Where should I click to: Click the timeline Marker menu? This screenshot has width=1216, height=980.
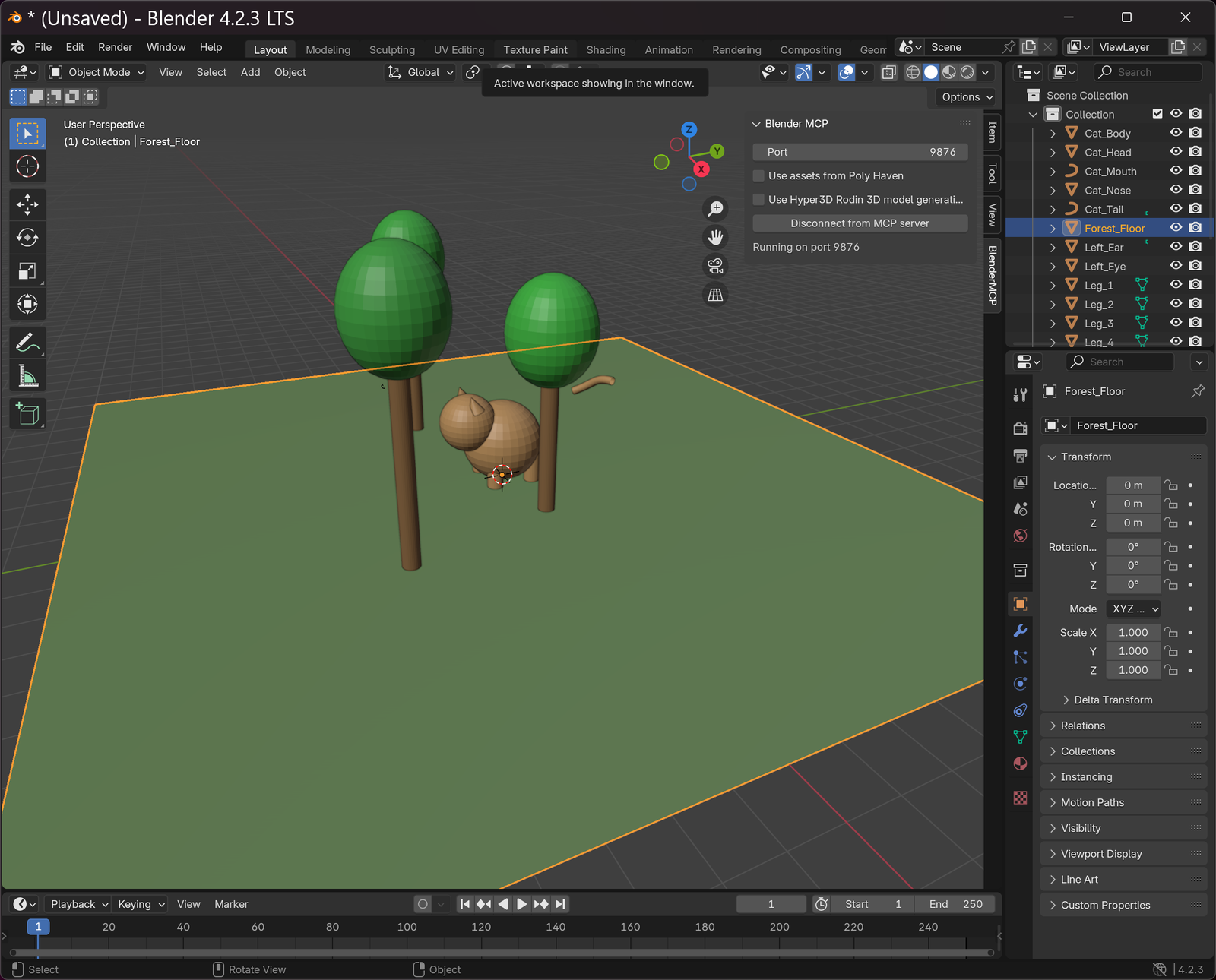[231, 904]
